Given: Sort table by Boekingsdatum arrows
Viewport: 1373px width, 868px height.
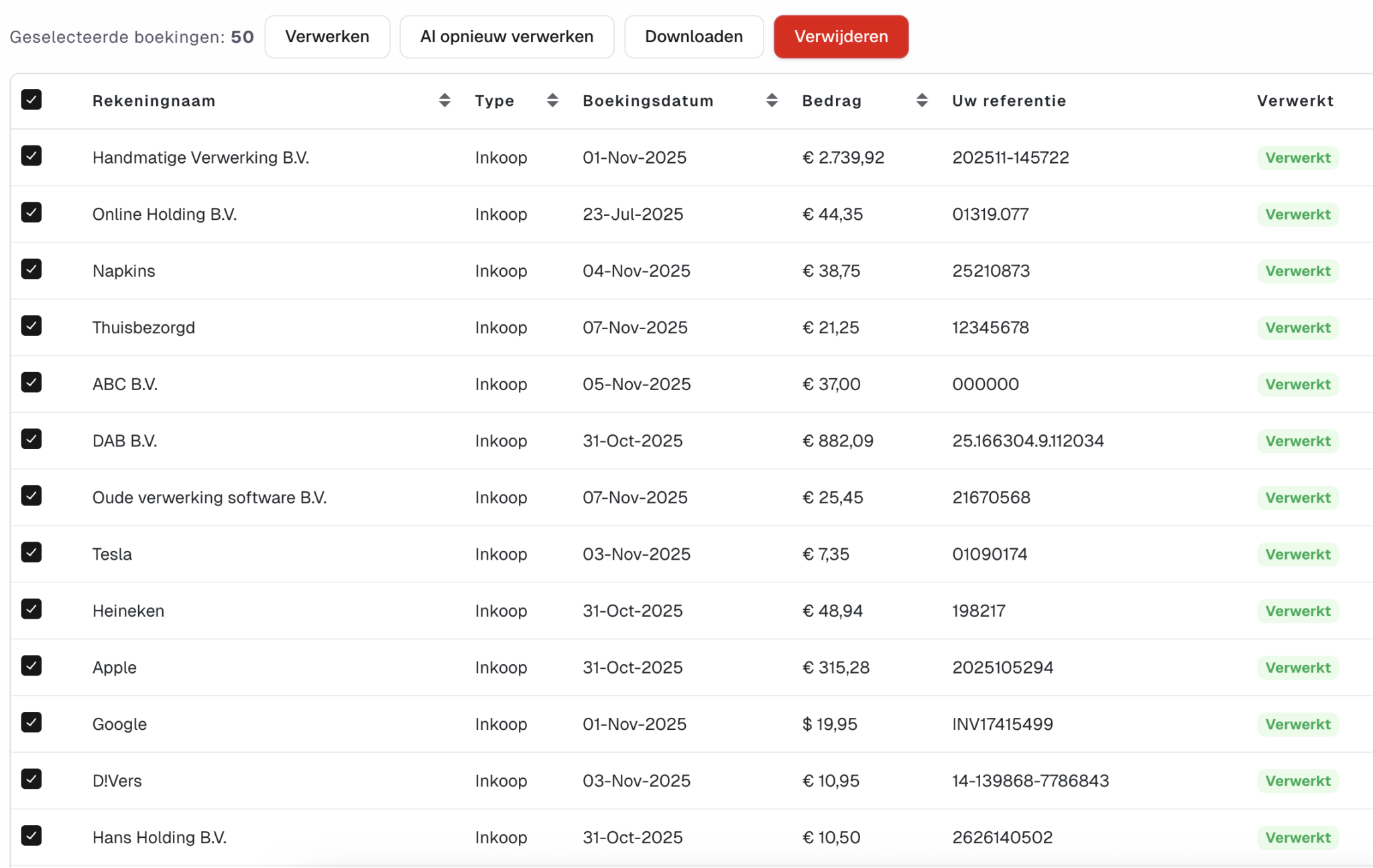Looking at the screenshot, I should coord(771,101).
